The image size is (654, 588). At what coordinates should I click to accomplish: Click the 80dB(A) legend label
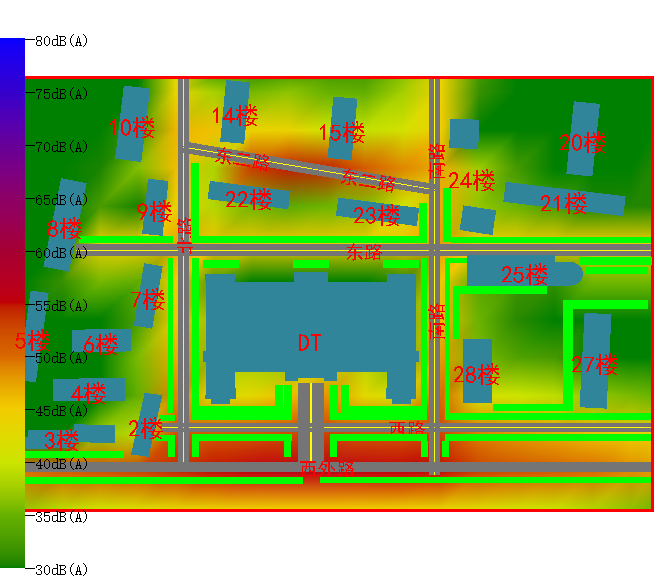point(62,41)
